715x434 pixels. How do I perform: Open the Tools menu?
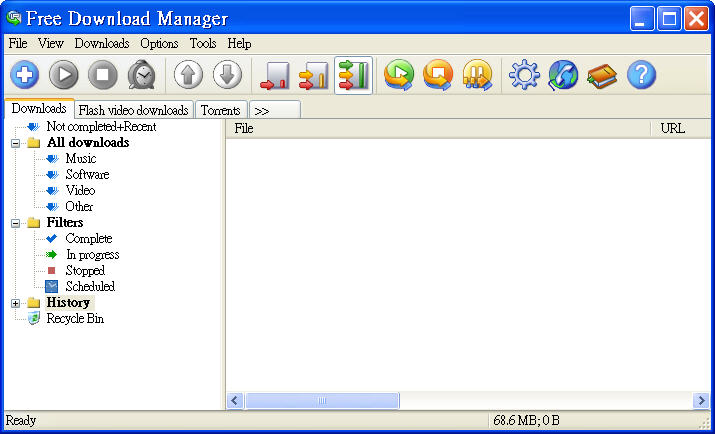coord(203,43)
